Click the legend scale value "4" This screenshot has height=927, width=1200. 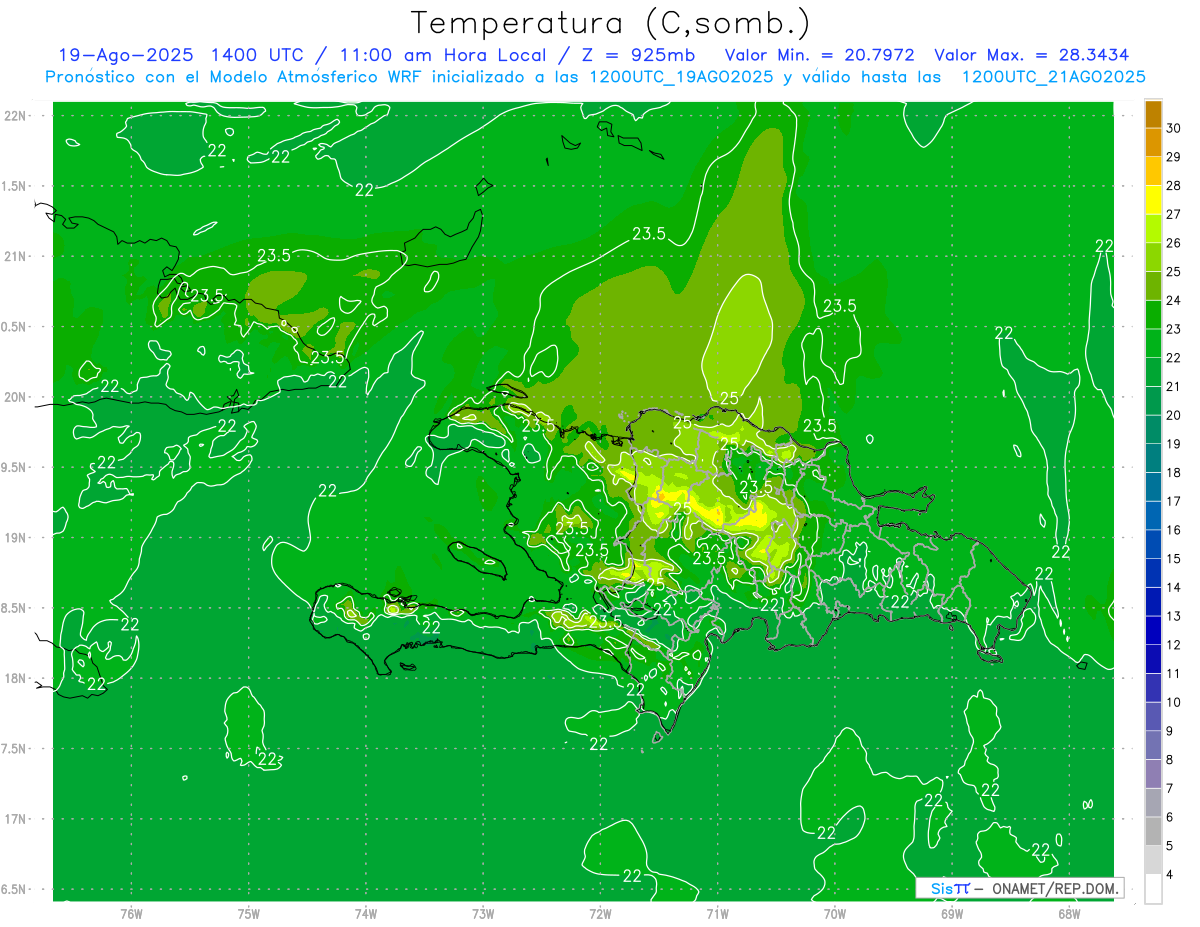point(1170,874)
